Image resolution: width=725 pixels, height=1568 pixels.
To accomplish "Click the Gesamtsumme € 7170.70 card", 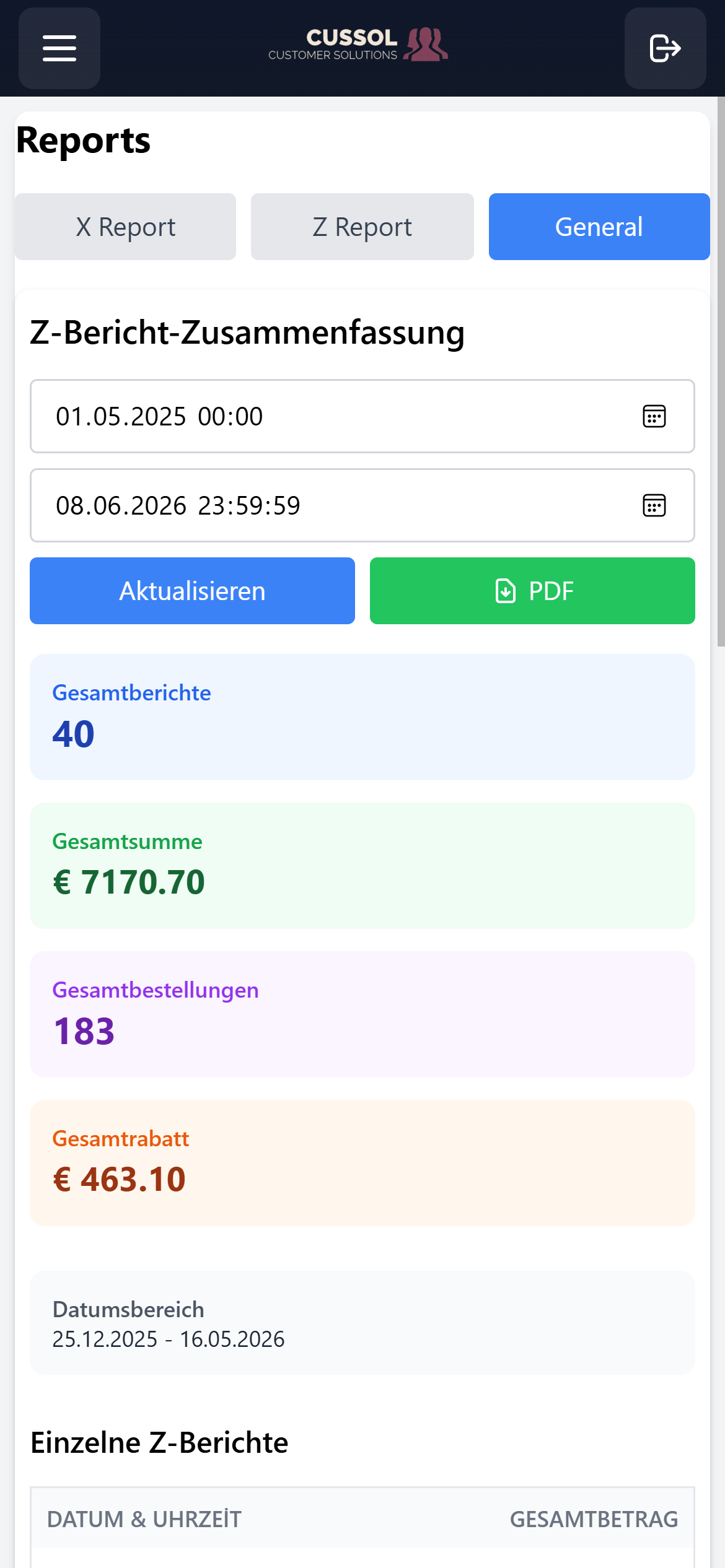I will [362, 866].
